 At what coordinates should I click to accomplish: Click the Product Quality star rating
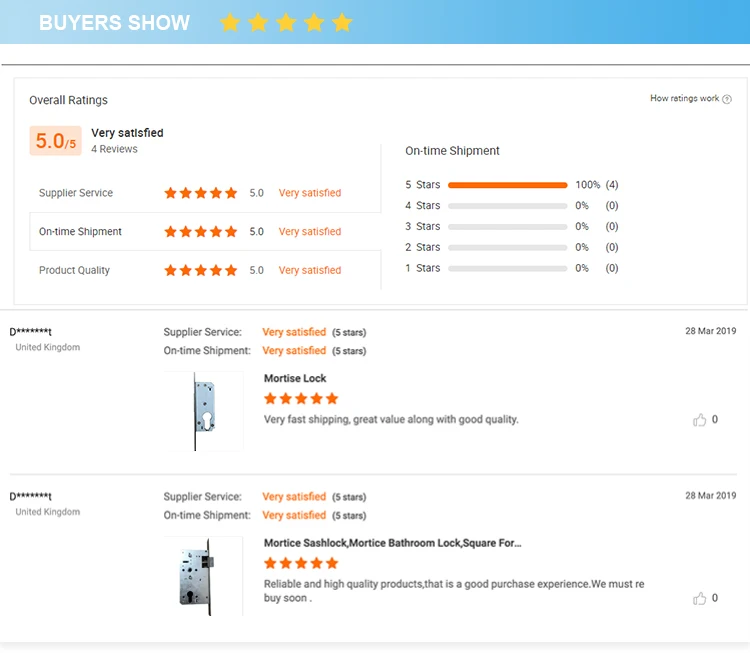(201, 270)
